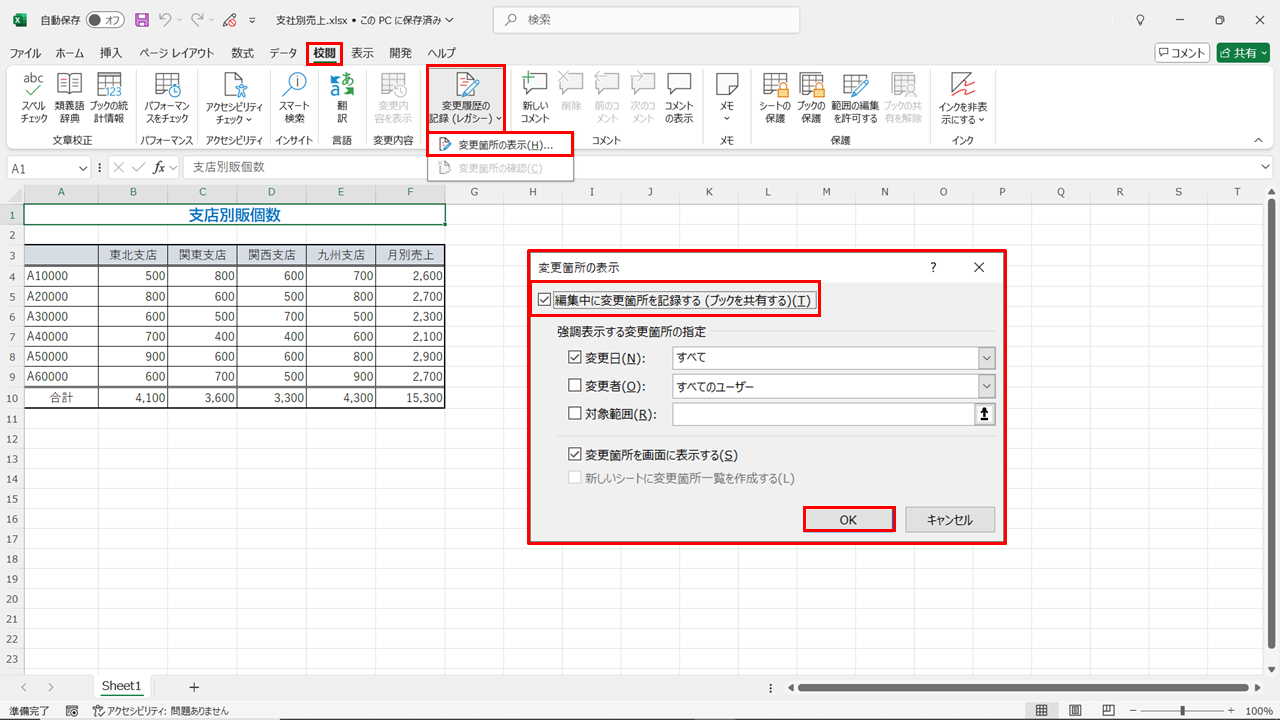The width and height of the screenshot is (1280, 720).
Task: Toggle 変更箇所を画面に表示する checkbox
Action: 574,455
